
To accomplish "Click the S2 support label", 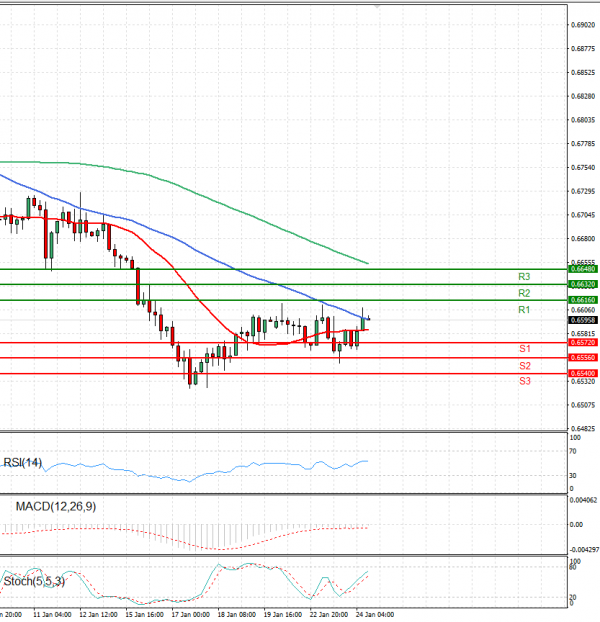I will 525,366.
